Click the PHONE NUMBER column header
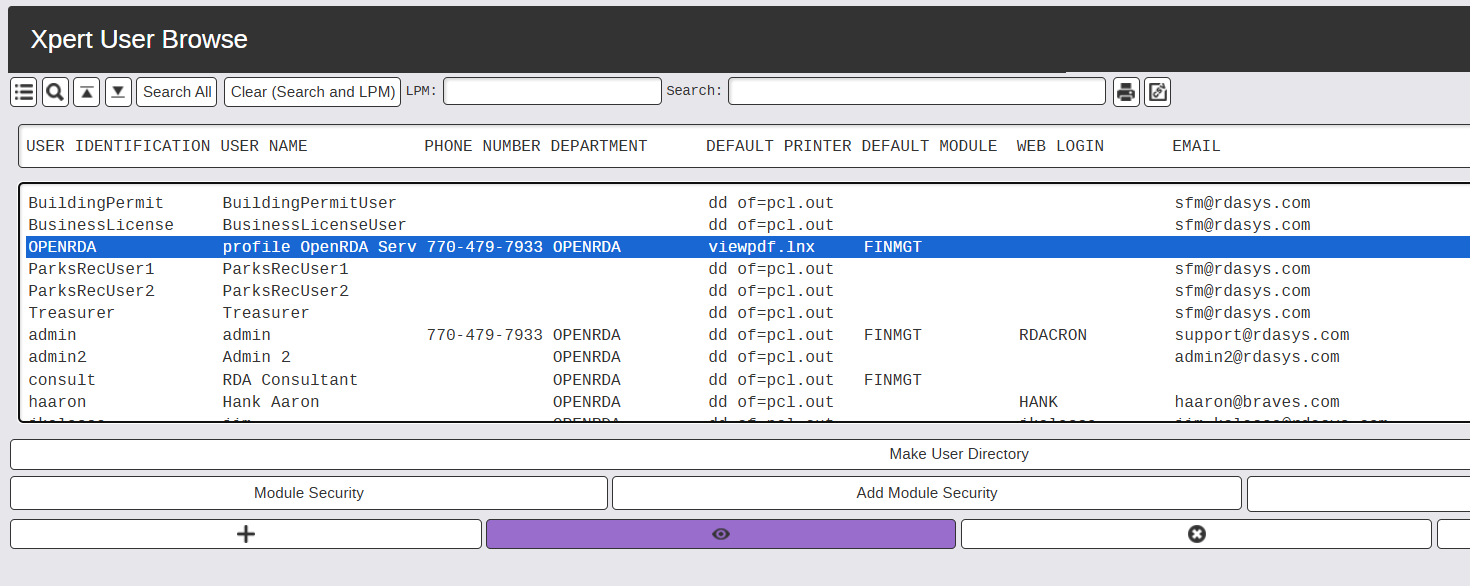Viewport: 1470px width, 586px height. (483, 146)
